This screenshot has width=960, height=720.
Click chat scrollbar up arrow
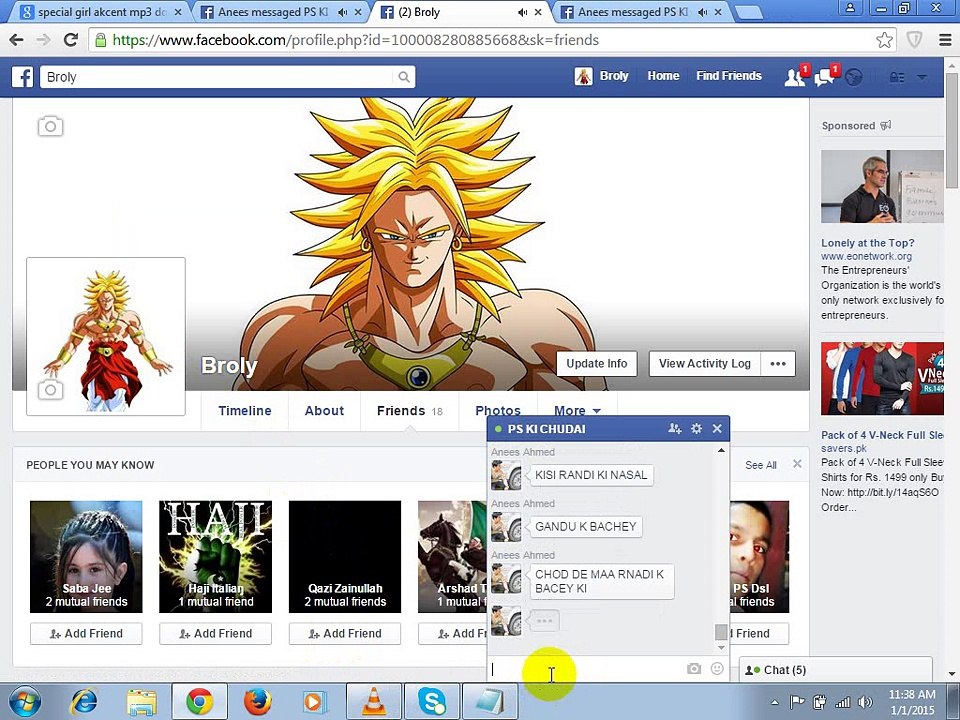tap(721, 451)
